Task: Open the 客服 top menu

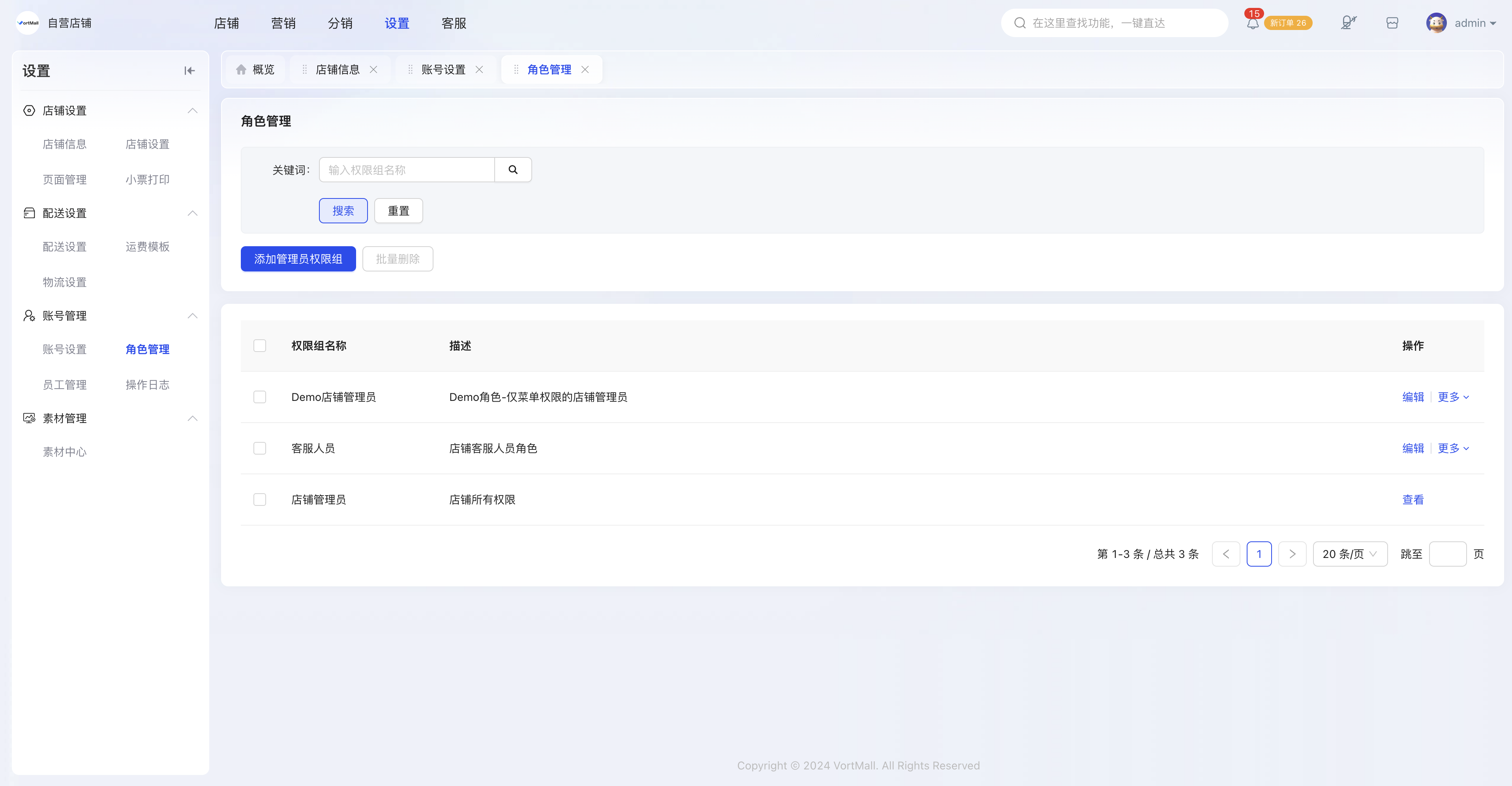Action: click(454, 23)
